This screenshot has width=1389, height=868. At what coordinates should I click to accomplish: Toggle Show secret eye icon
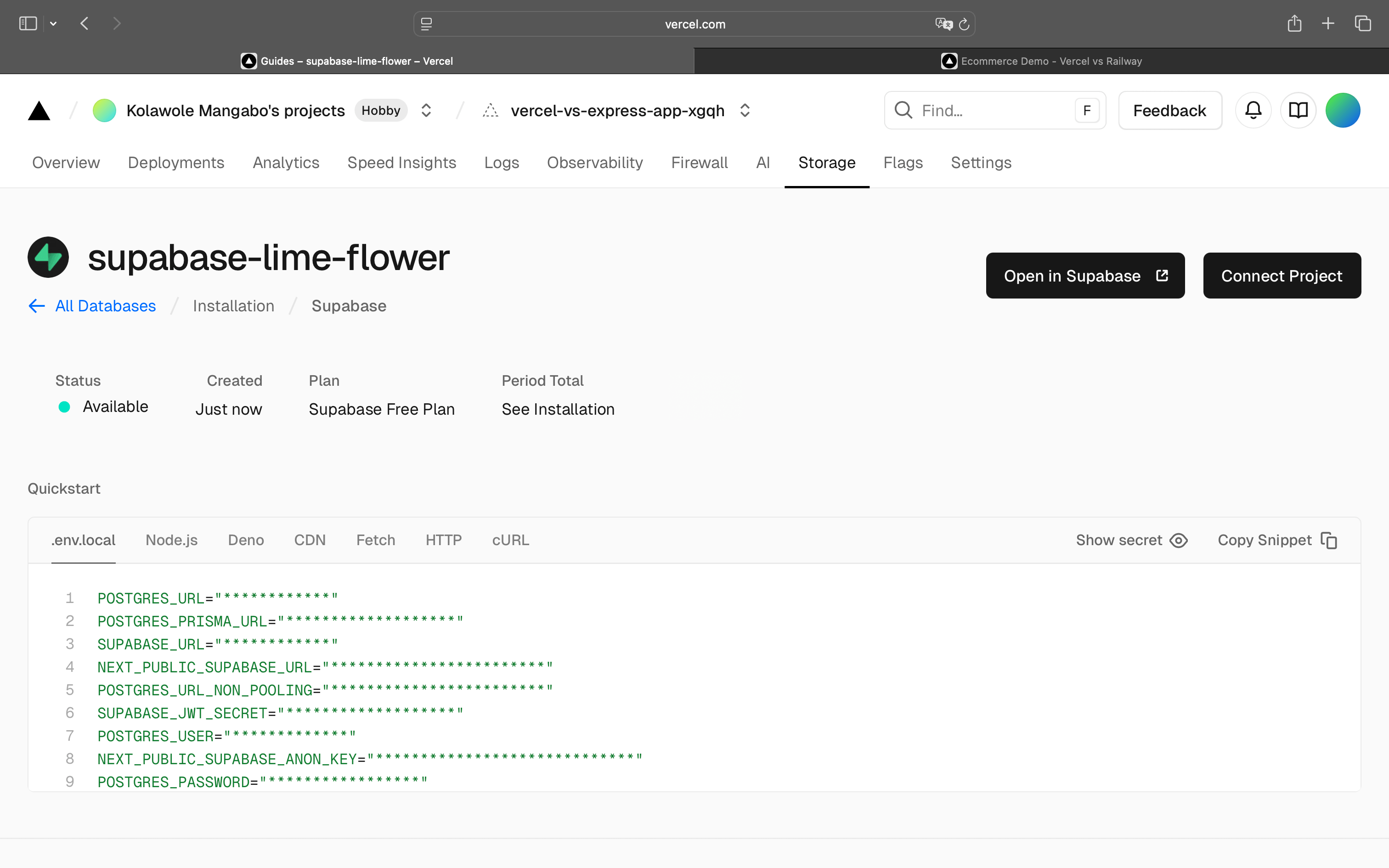click(1178, 540)
